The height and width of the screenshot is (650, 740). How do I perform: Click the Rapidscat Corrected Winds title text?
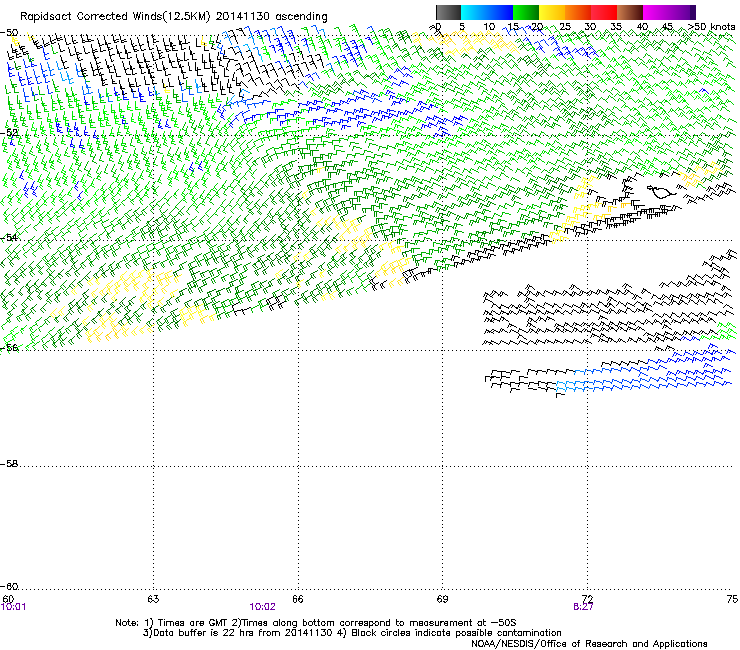pyautogui.click(x=174, y=16)
